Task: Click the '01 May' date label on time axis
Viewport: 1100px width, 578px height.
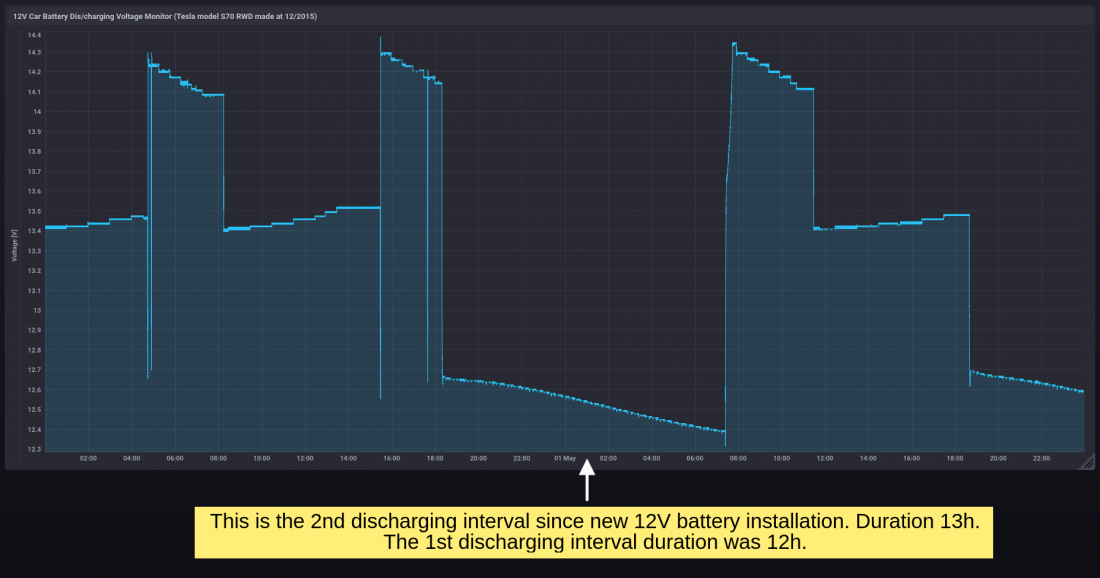Action: coord(565,458)
